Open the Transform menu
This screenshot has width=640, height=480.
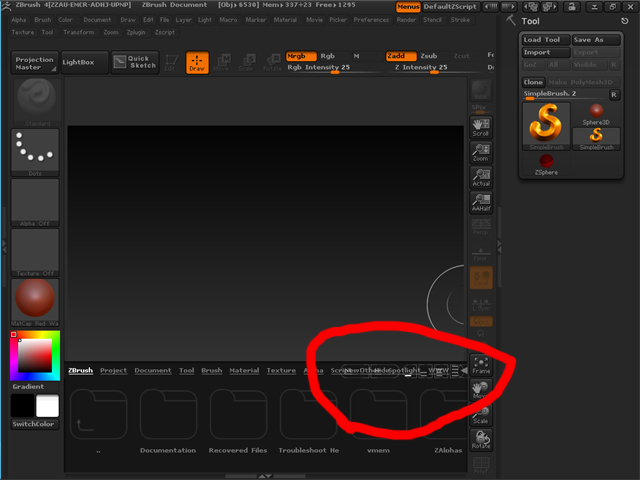[x=79, y=32]
